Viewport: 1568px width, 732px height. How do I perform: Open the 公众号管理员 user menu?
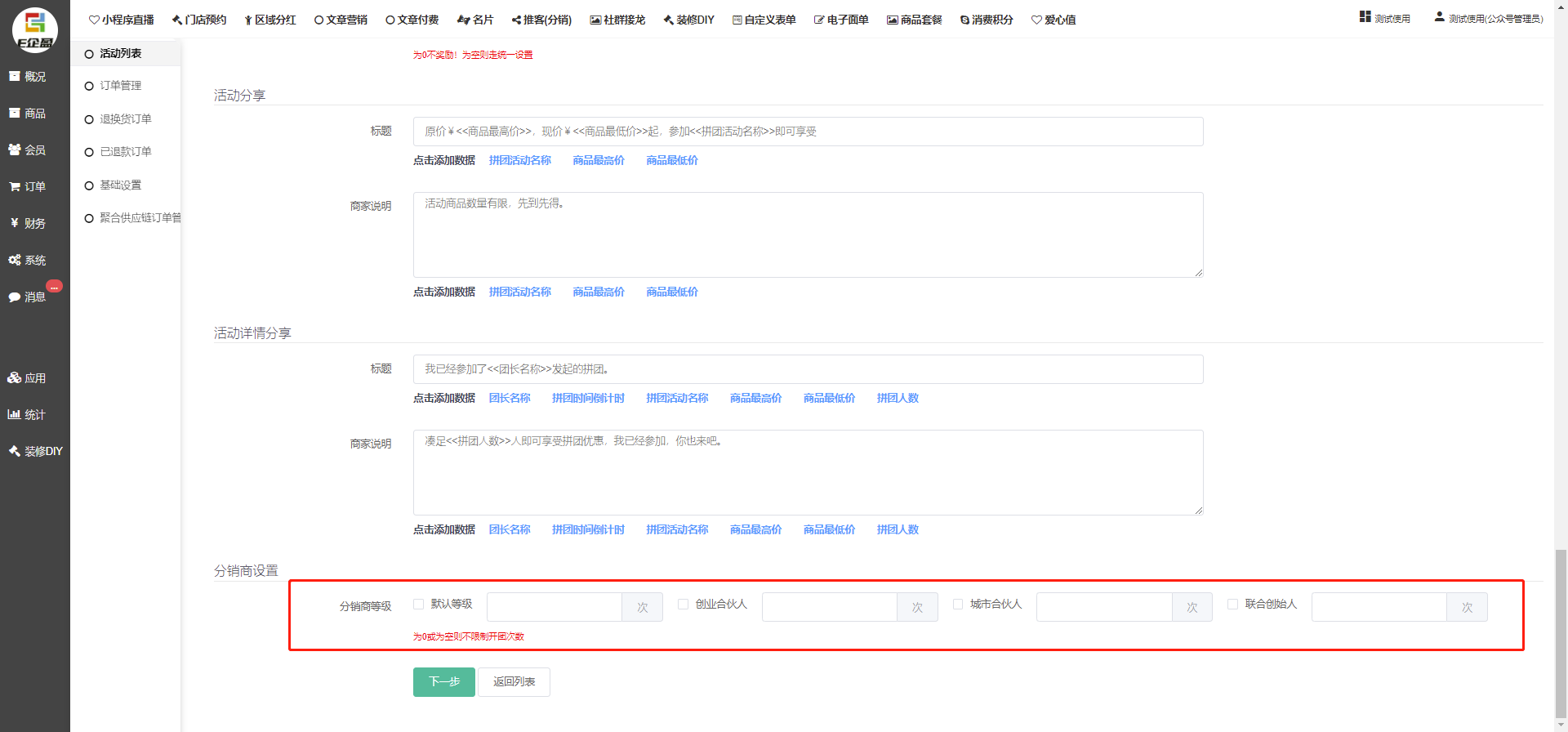(1489, 18)
